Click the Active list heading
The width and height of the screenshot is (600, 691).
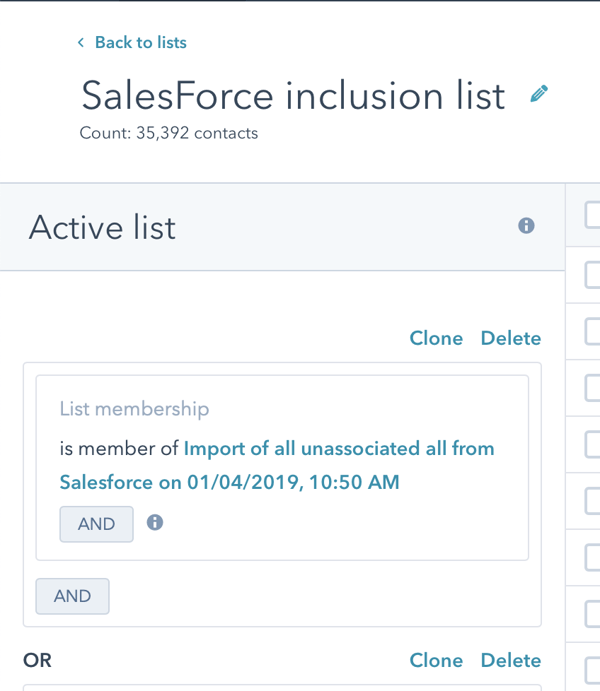tap(102, 227)
